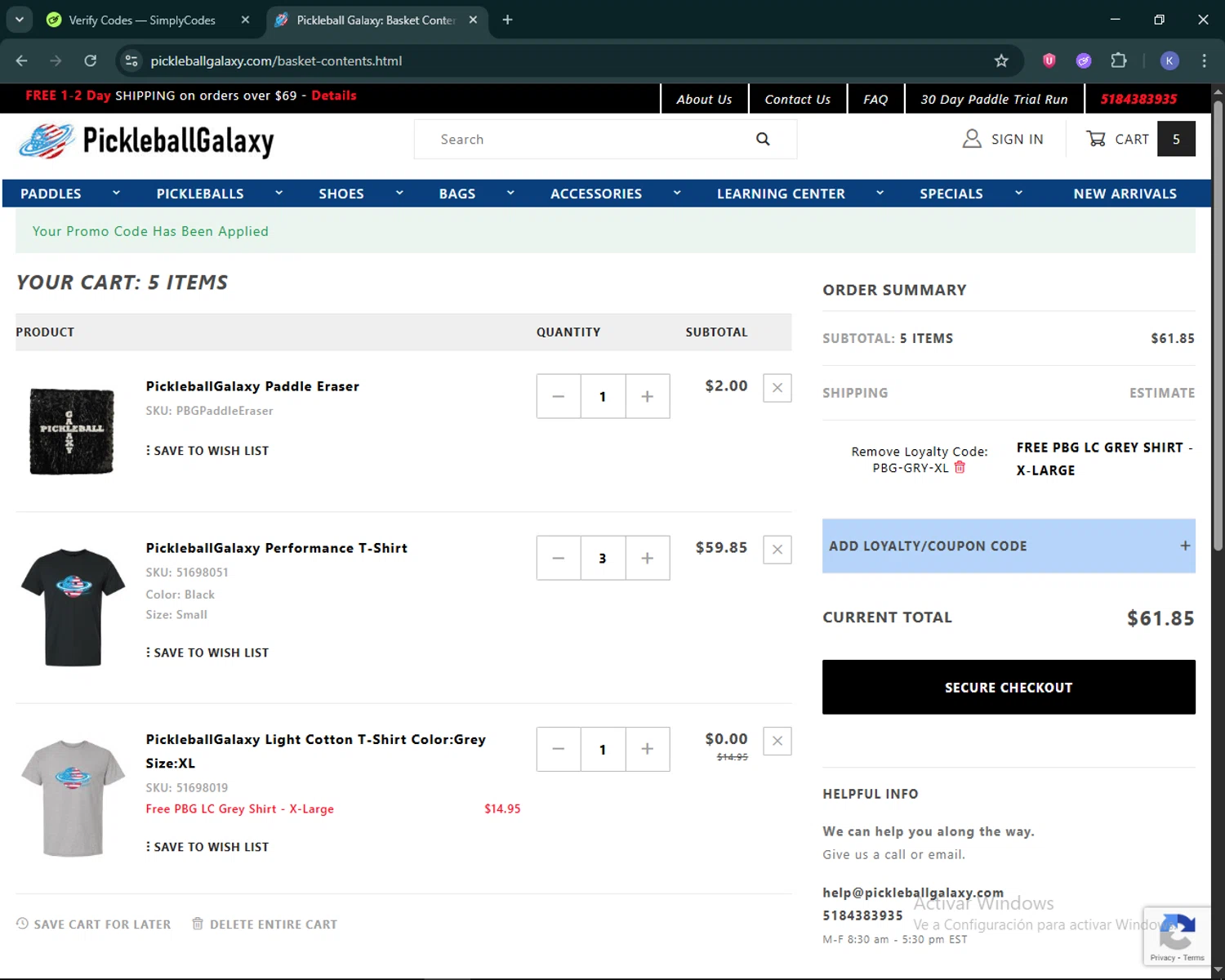Increase Performance T-Shirt quantity
This screenshot has width=1225, height=980.
click(648, 558)
